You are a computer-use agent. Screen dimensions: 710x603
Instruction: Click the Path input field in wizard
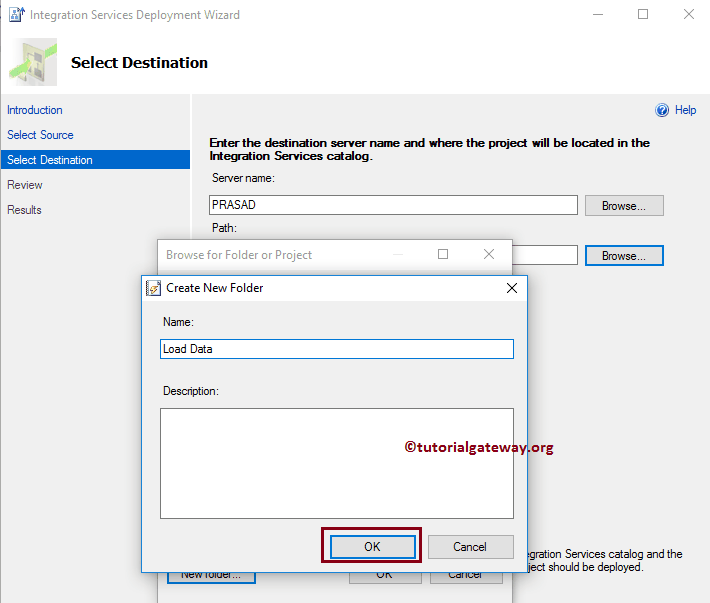coord(545,255)
